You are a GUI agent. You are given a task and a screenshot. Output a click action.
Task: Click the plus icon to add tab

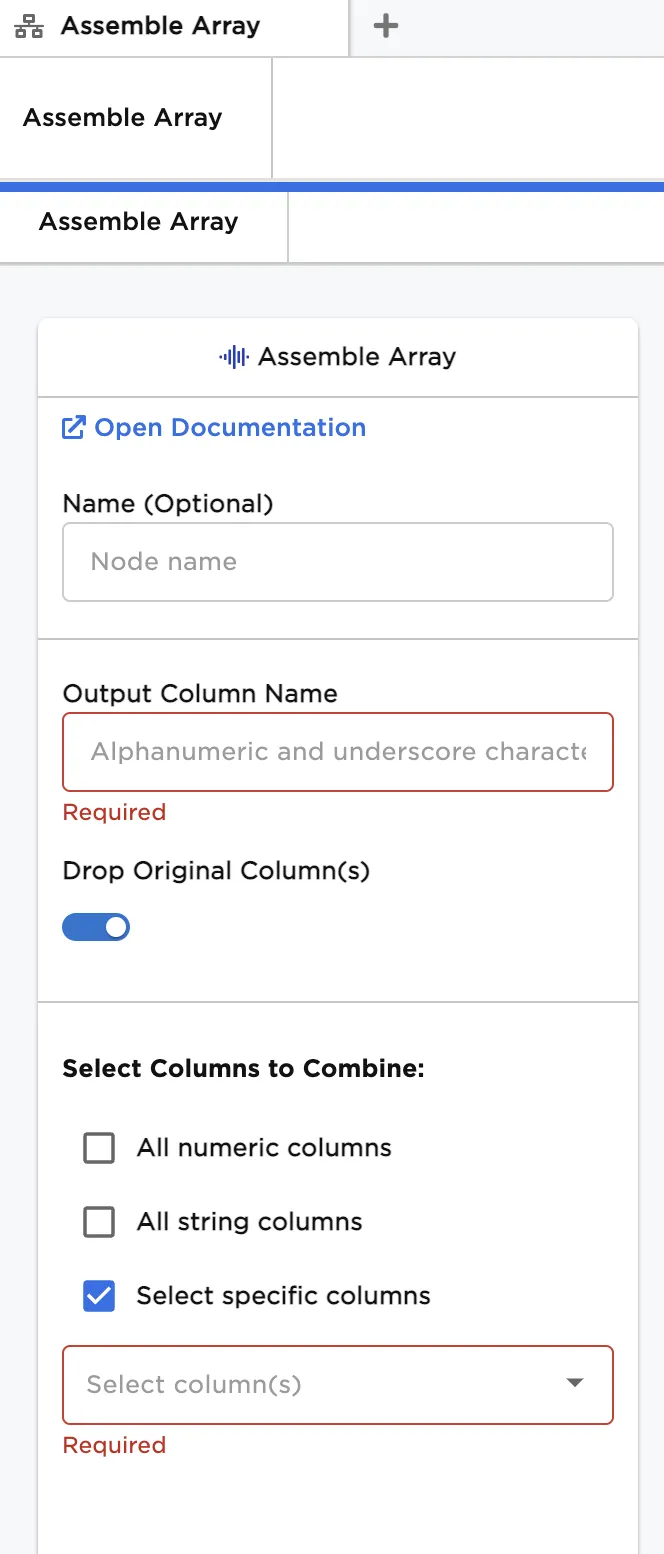tap(385, 27)
